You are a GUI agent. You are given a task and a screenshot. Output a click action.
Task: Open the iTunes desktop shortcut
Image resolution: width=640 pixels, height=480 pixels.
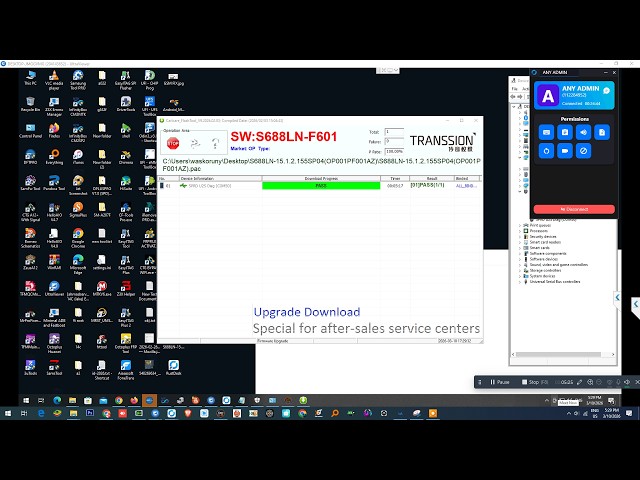pyautogui.click(x=78, y=157)
